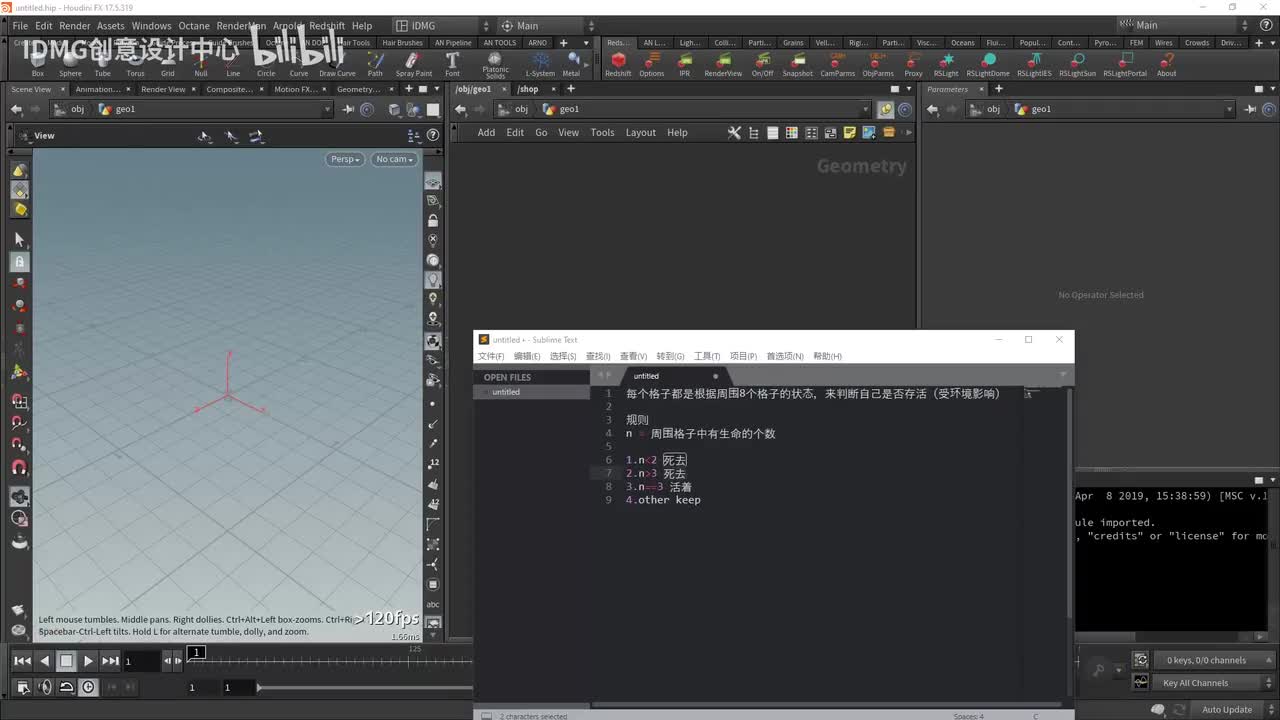Open the Tools menu in network editor
Image resolution: width=1280 pixels, height=720 pixels.
[x=602, y=132]
